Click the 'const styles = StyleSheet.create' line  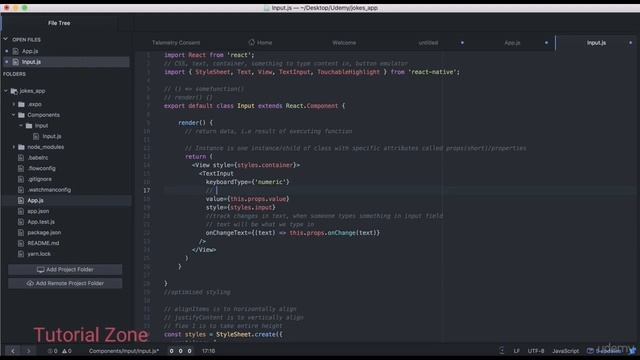[223, 334]
